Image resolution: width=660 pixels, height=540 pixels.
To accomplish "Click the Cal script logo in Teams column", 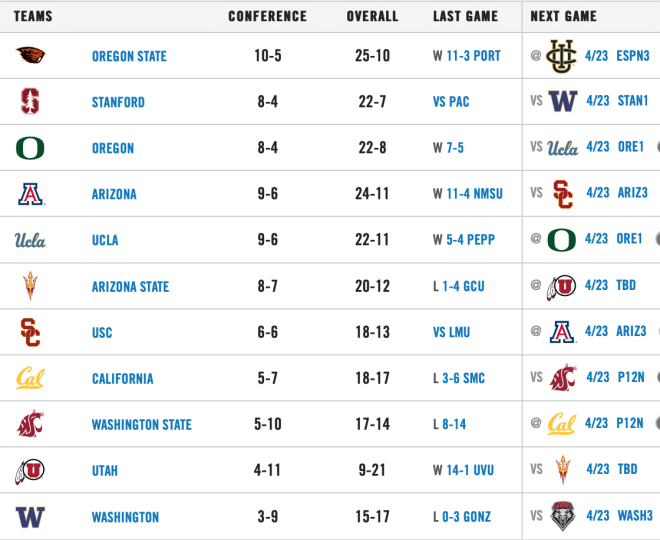I will point(30,378).
